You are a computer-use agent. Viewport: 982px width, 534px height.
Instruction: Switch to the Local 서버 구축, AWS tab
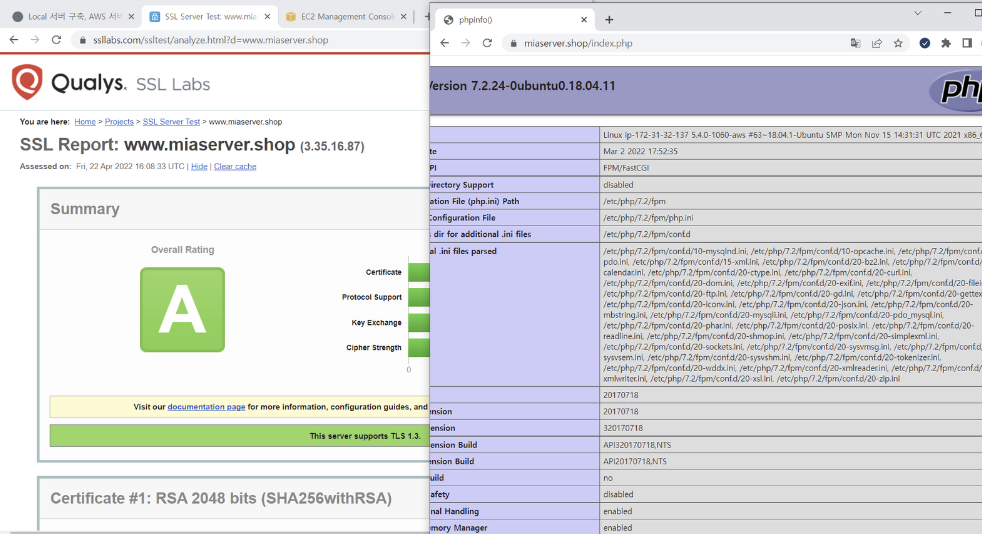(x=73, y=16)
